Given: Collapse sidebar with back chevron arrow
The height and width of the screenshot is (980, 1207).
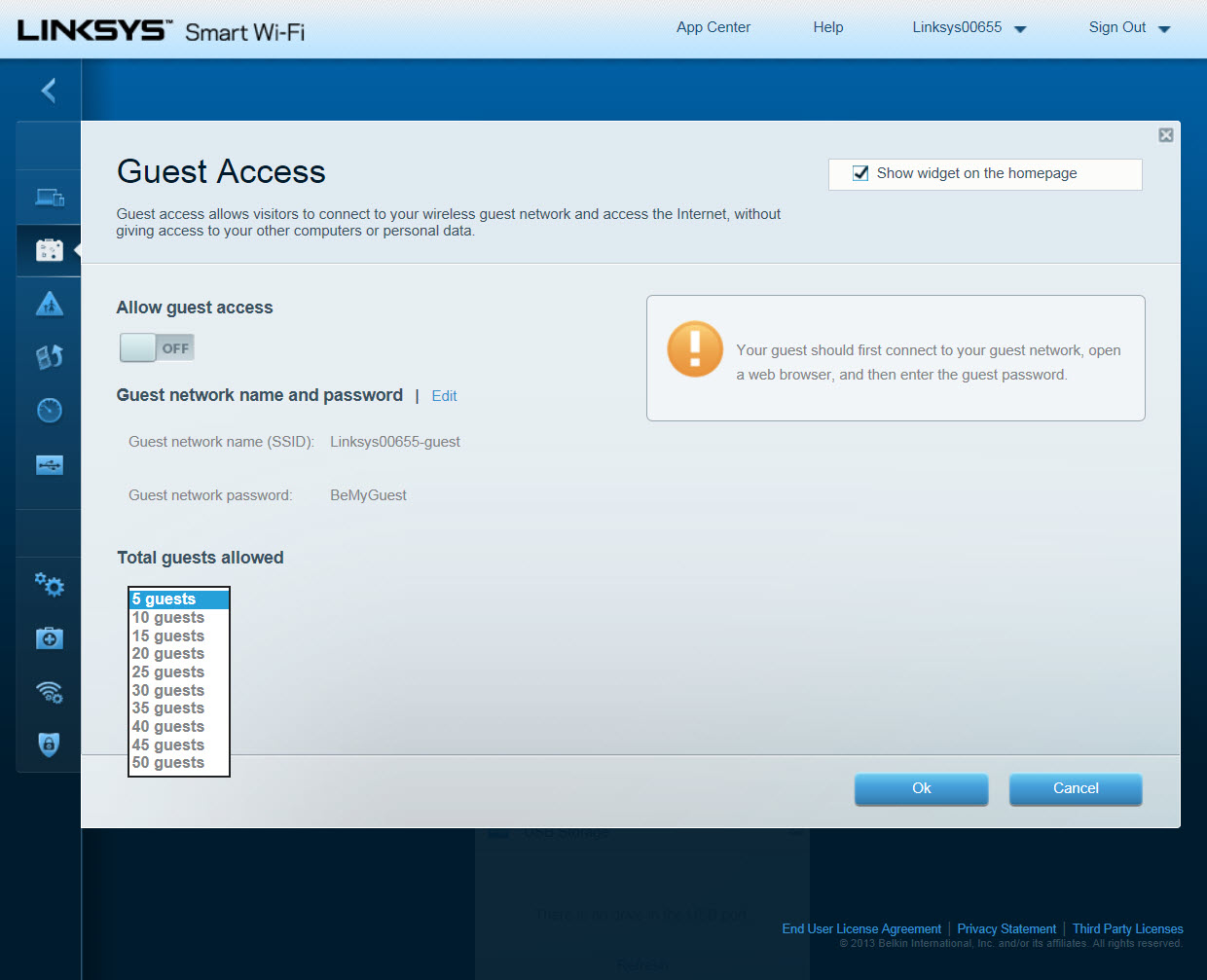Looking at the screenshot, I should 49,91.
